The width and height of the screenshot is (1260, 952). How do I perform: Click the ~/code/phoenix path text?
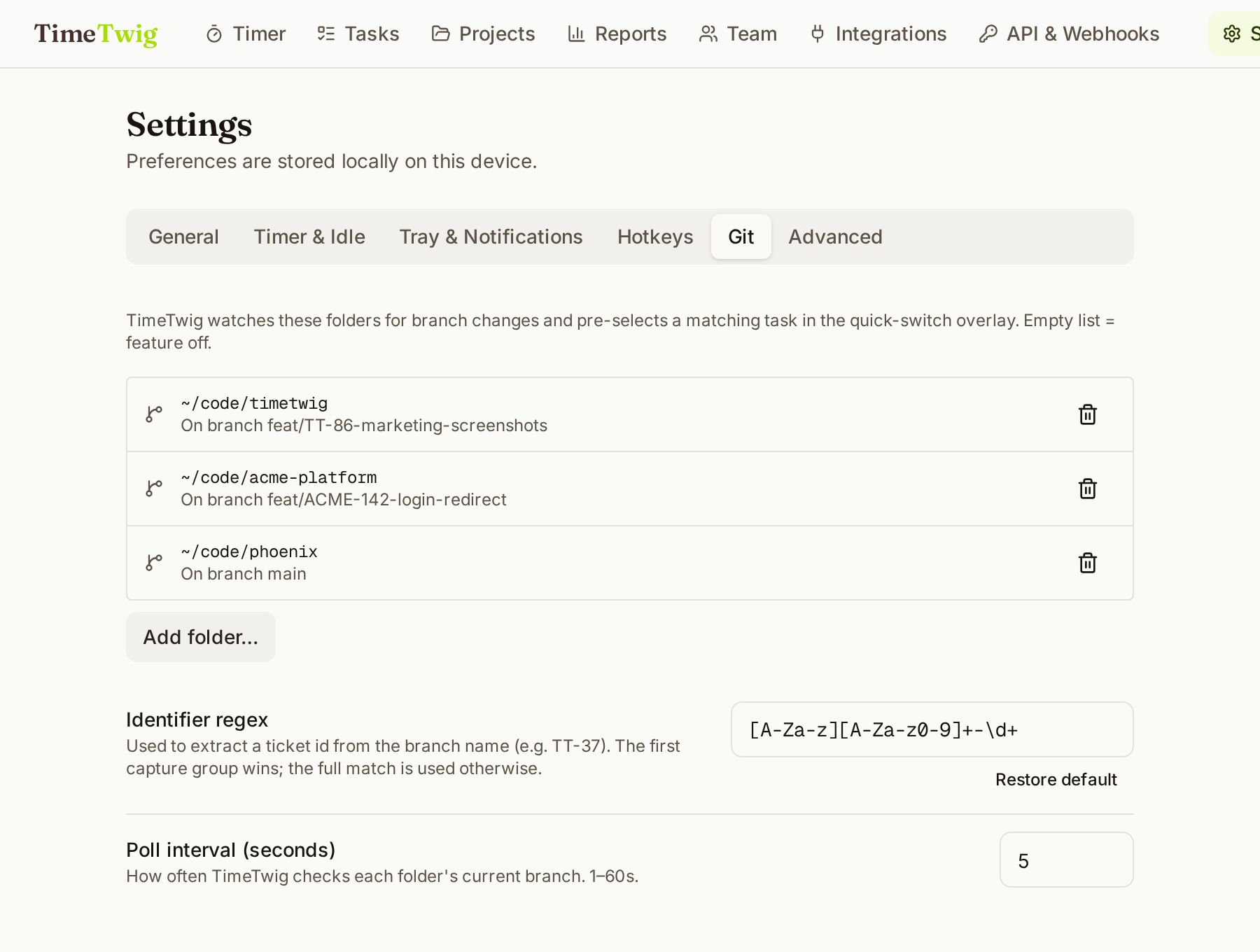249,552
